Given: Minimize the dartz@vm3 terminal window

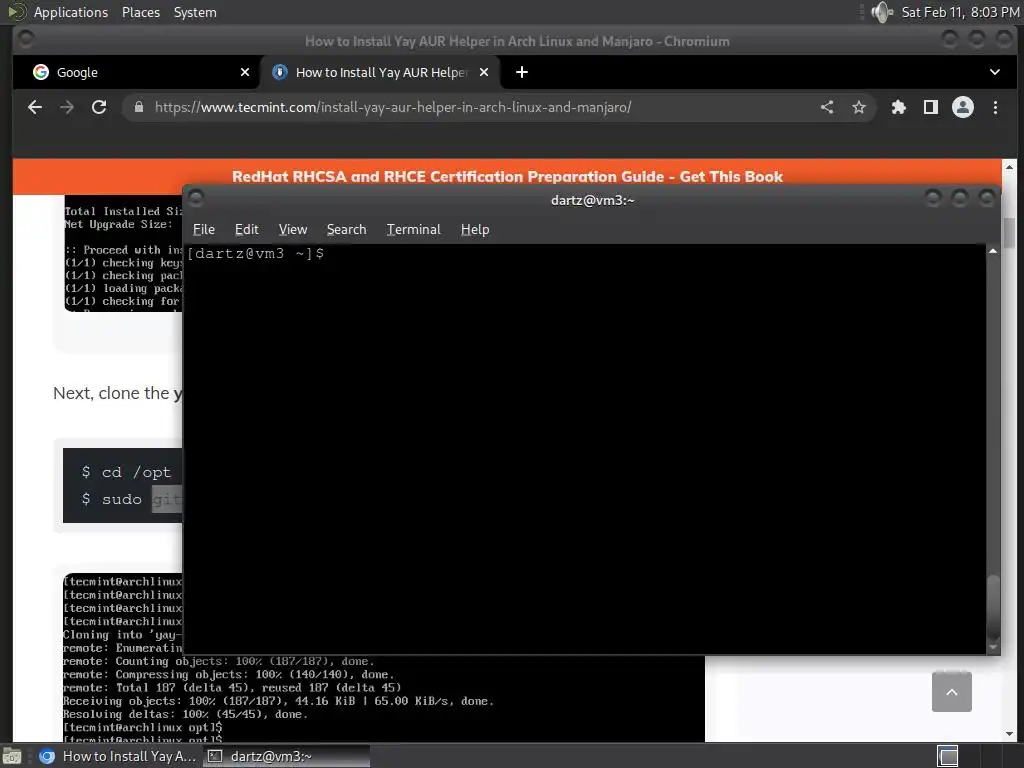Looking at the screenshot, I should pos(933,197).
